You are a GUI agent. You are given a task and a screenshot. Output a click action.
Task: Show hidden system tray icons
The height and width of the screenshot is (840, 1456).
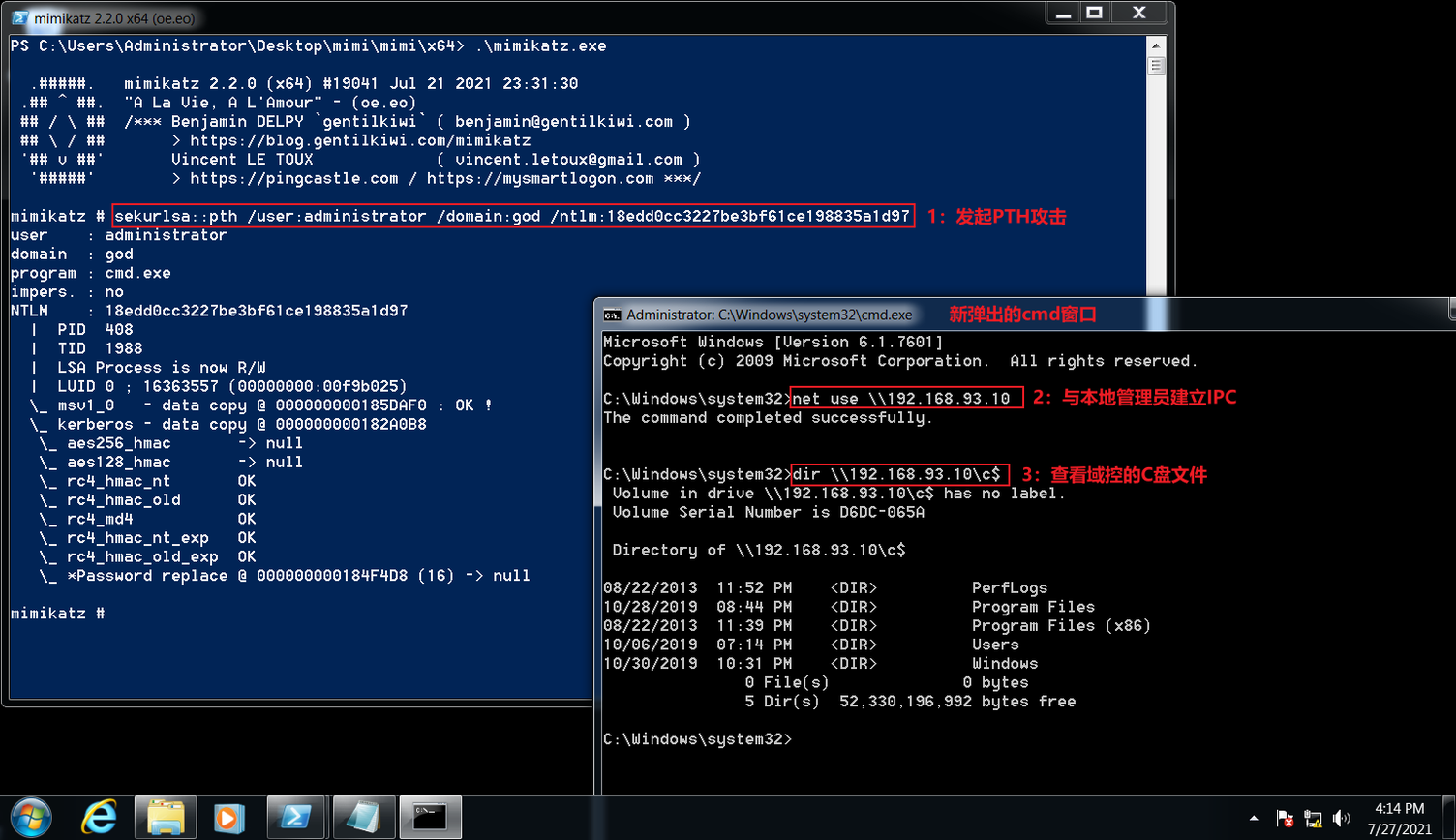click(1255, 819)
